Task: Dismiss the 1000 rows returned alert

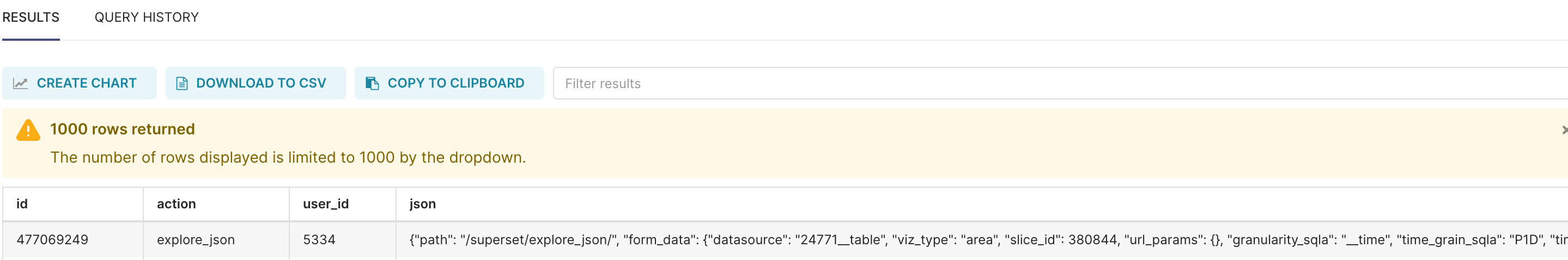Action: pos(1564,130)
